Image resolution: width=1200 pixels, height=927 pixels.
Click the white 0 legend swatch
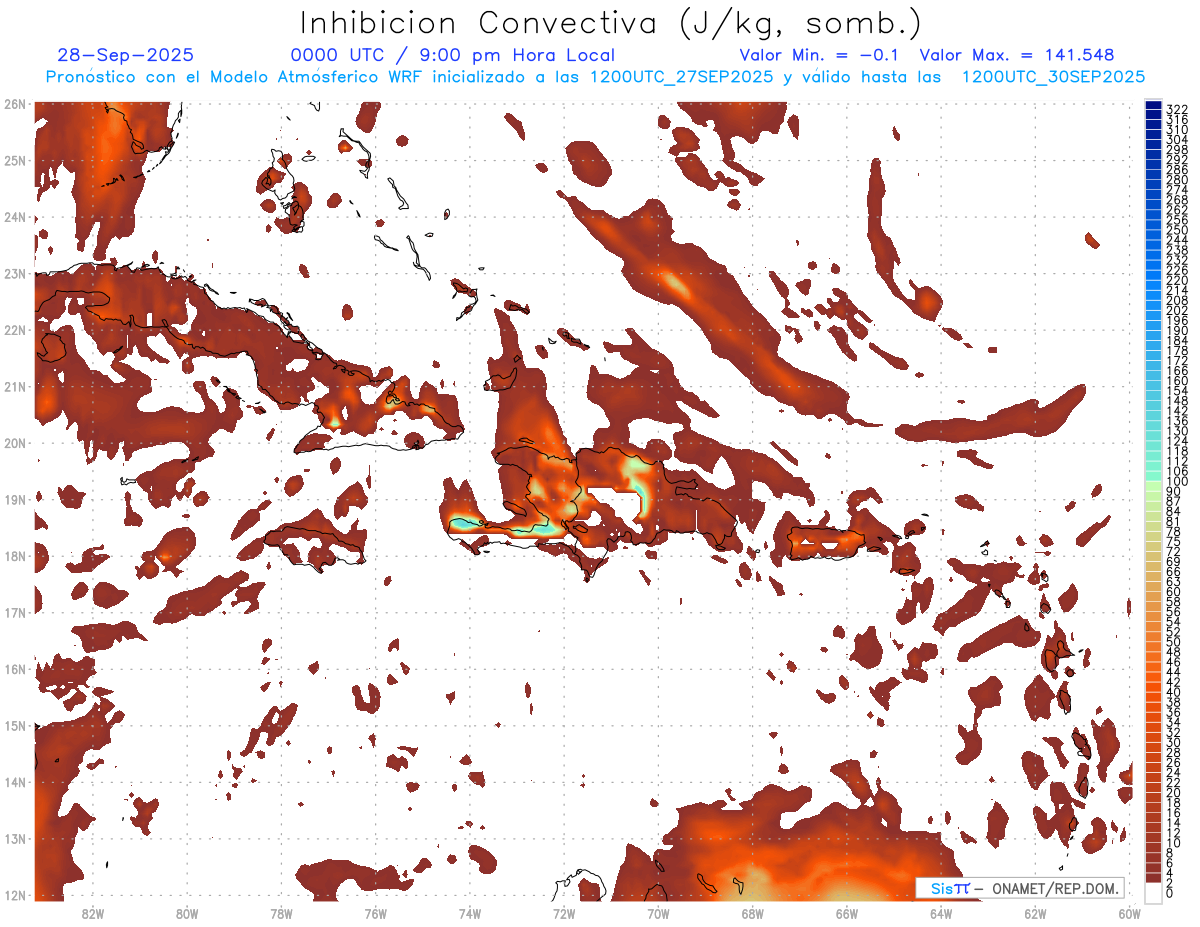point(1154,891)
